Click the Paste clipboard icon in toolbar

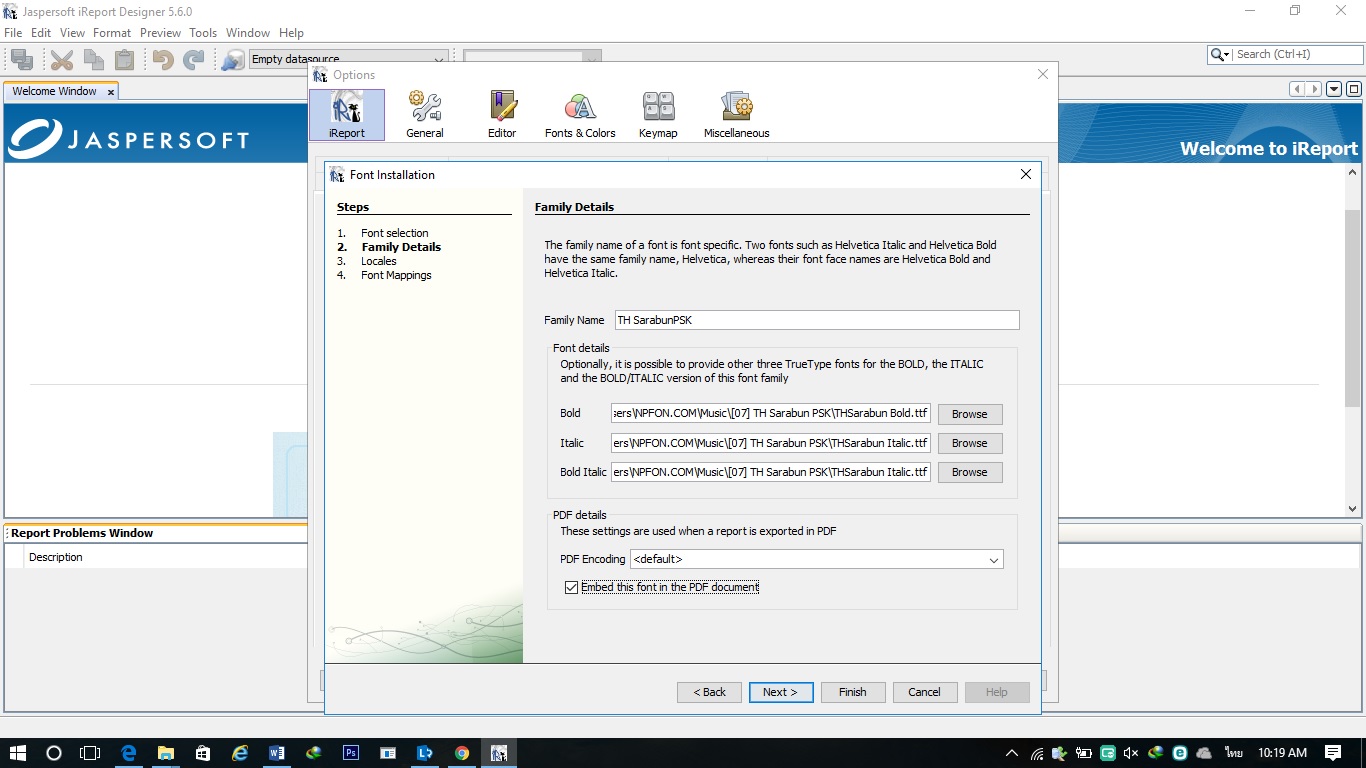pyautogui.click(x=124, y=60)
